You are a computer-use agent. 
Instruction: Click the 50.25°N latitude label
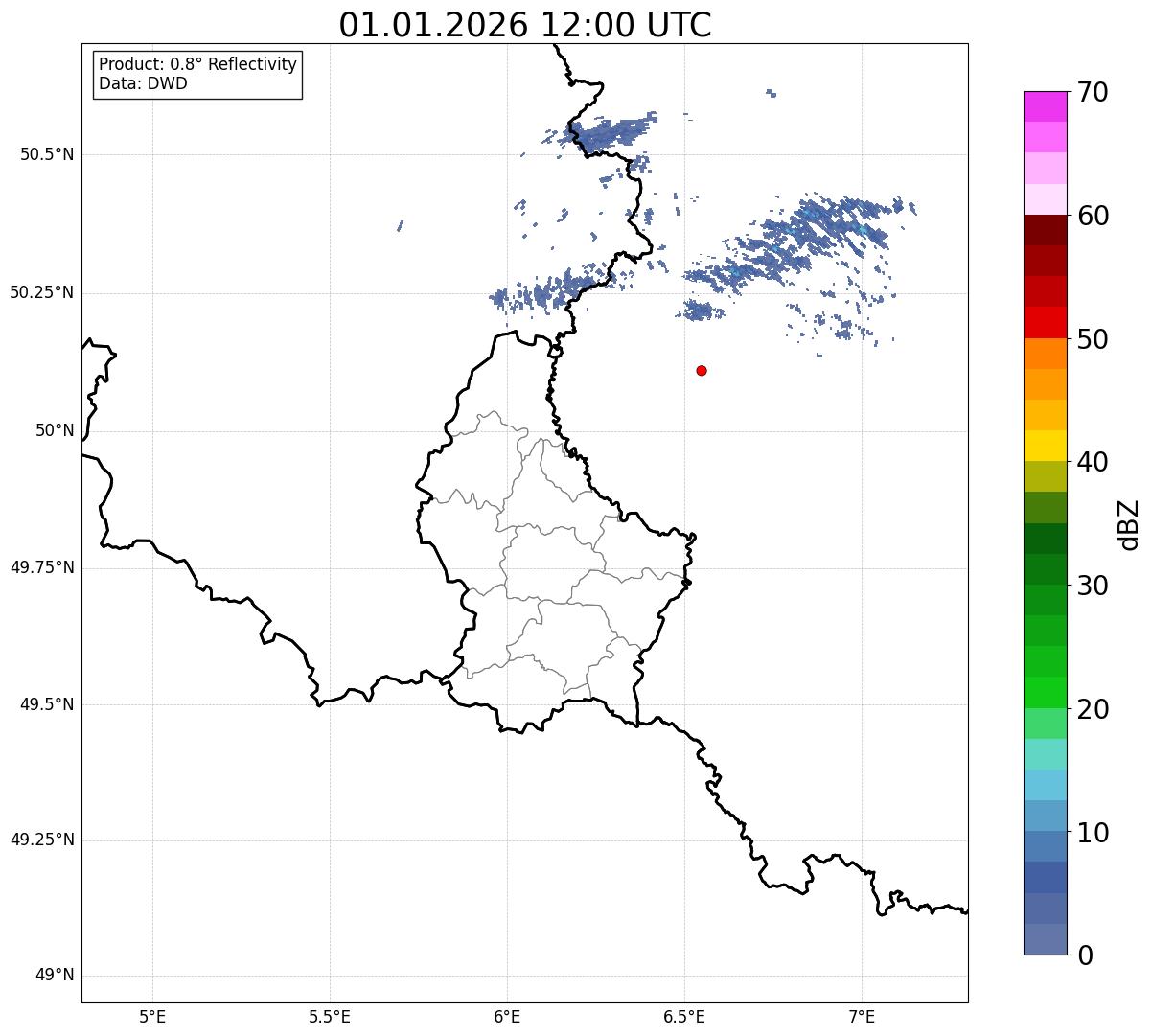tap(41, 292)
